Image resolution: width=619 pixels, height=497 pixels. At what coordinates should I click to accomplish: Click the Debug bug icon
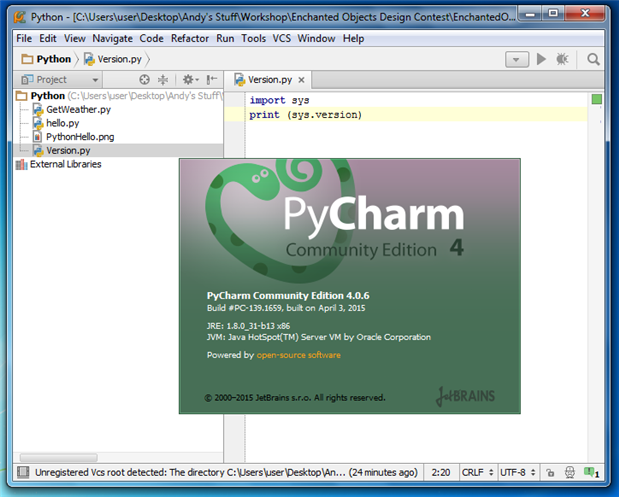click(562, 59)
